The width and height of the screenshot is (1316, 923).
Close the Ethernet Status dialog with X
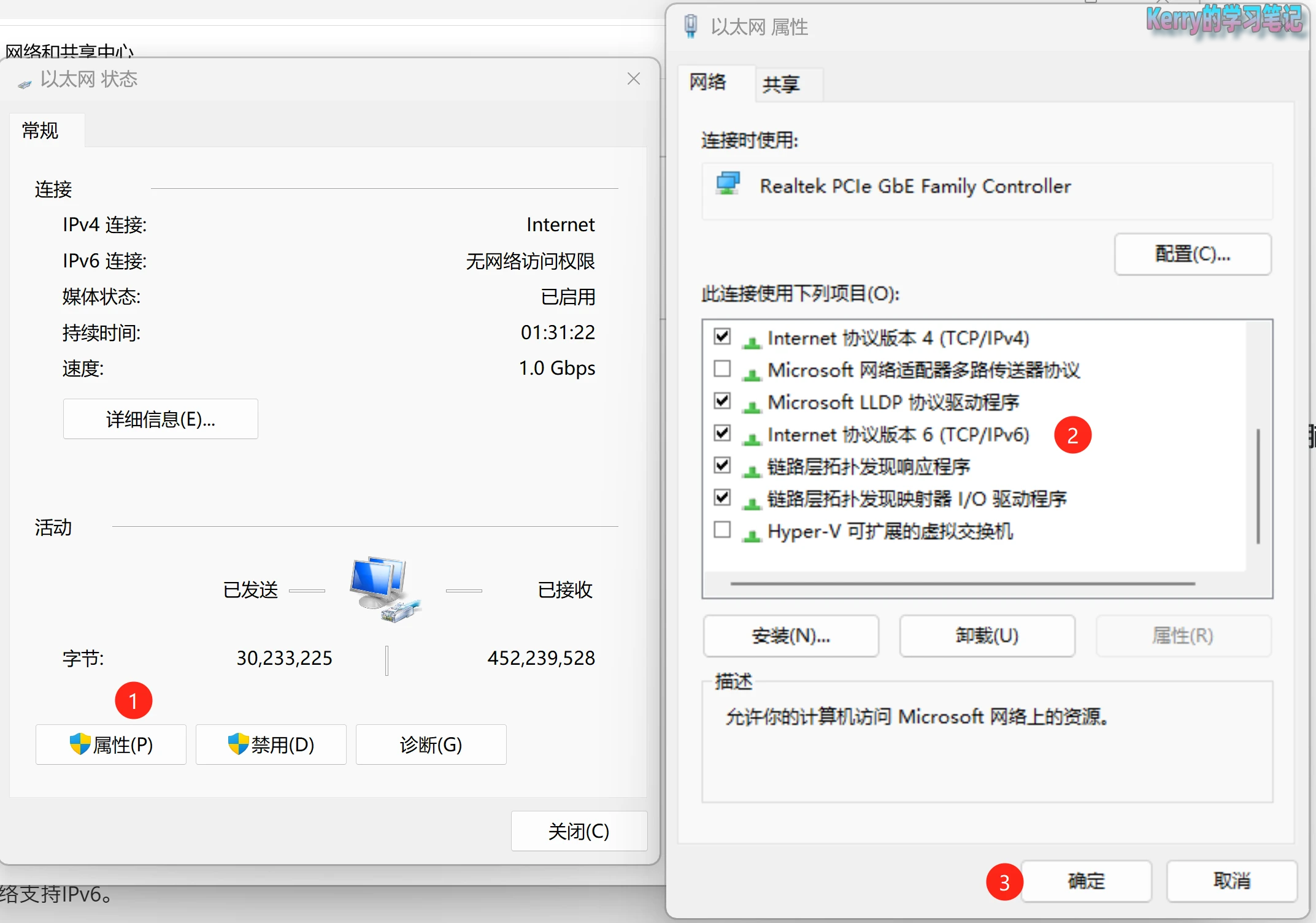pyautogui.click(x=634, y=79)
